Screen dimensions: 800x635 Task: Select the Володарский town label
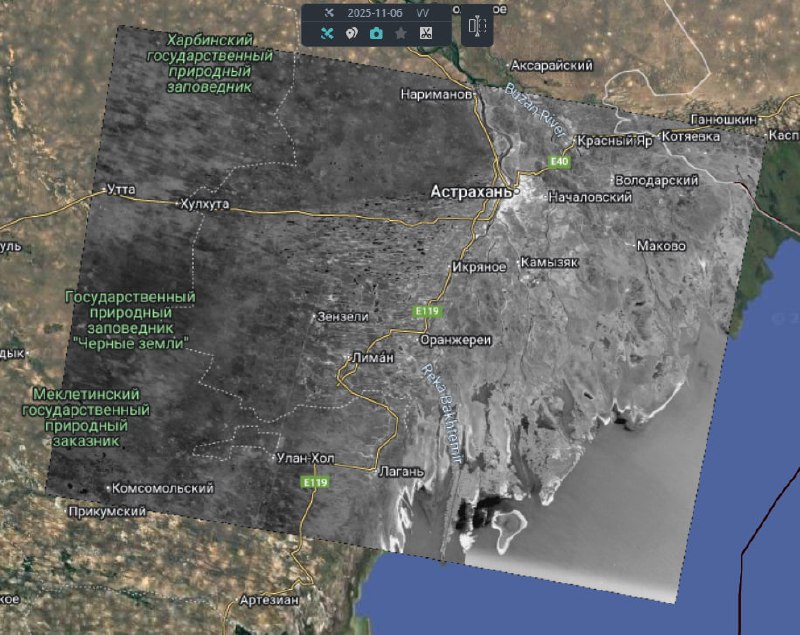654,180
